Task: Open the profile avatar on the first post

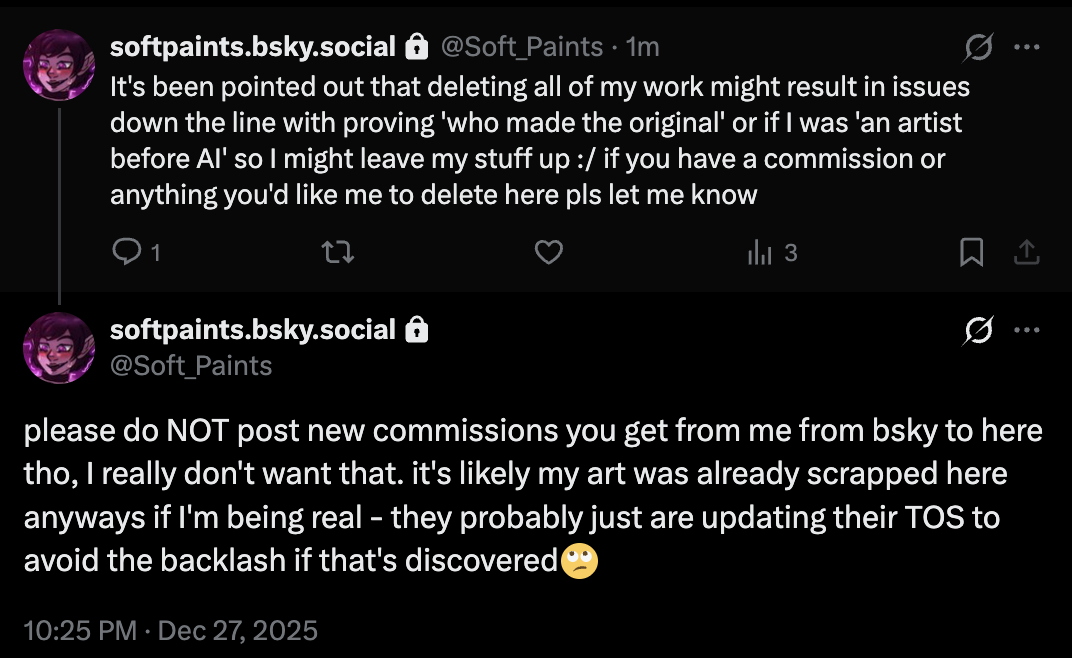Action: point(60,65)
